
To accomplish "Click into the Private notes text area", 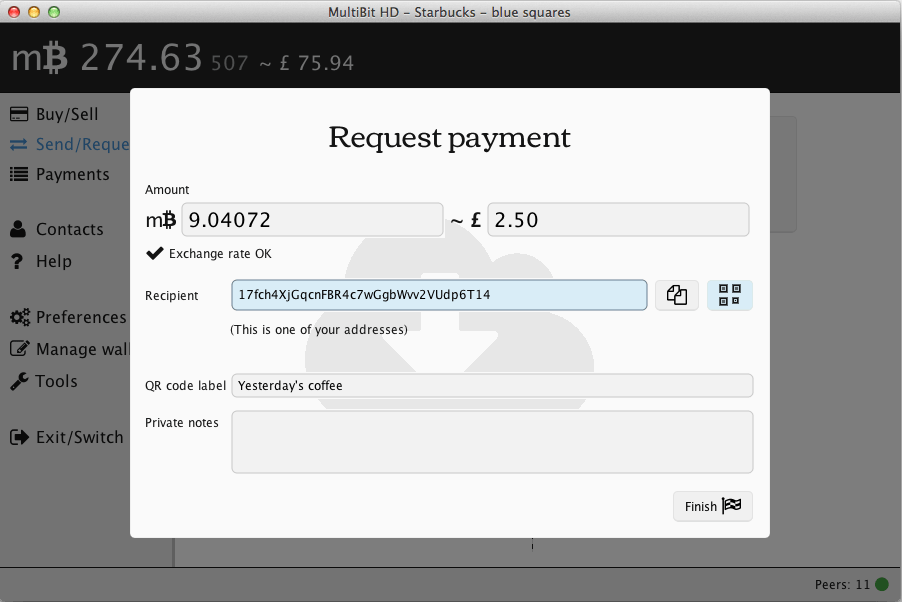I will pos(491,441).
